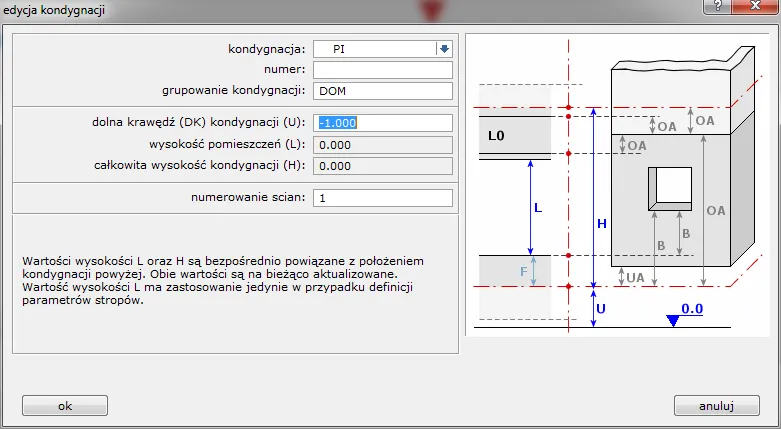Click the wysokość pomieszczeń (L) field
This screenshot has width=781, height=429.
383,145
